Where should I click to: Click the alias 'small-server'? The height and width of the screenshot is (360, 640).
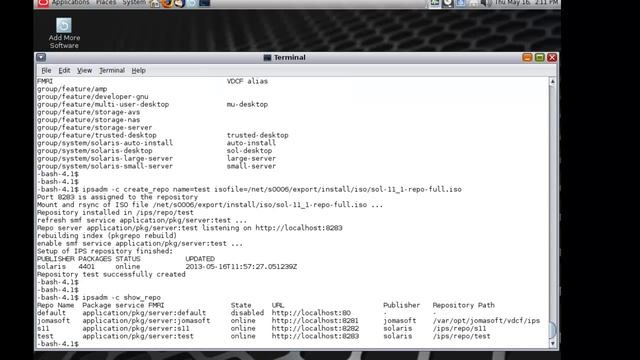pyautogui.click(x=251, y=167)
